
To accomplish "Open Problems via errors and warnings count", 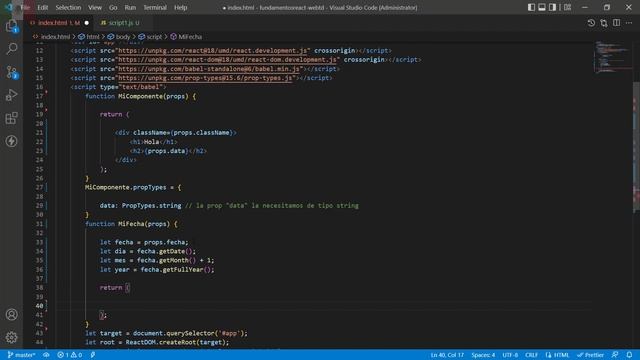I will click(x=69, y=355).
